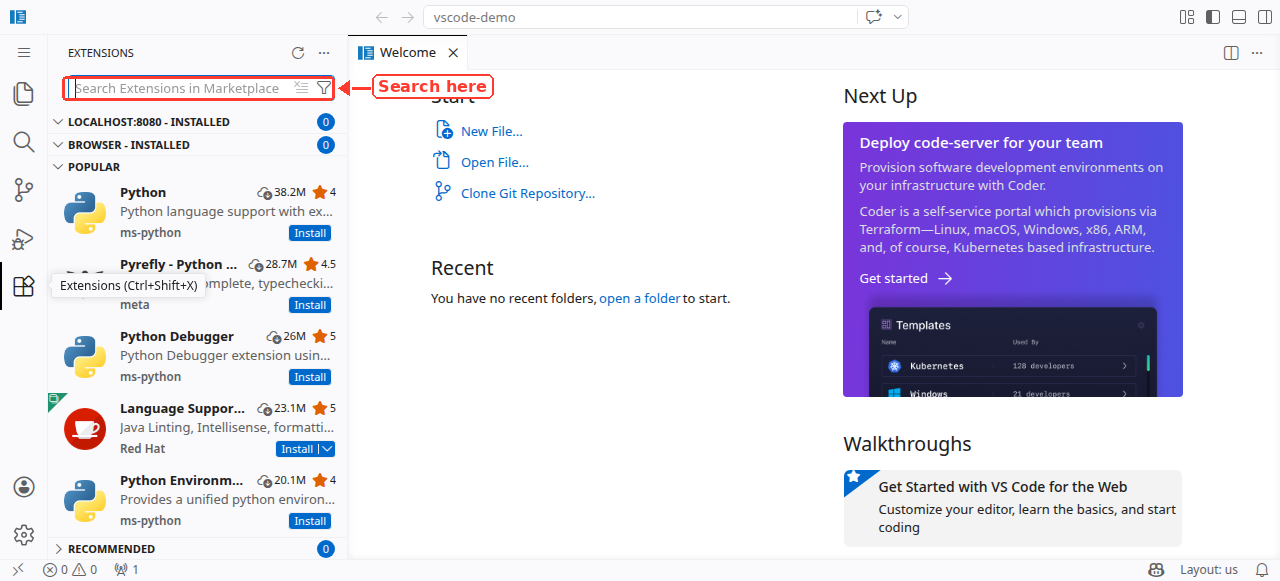This screenshot has width=1280, height=581.
Task: Install the Python Environments extension
Action: pos(310,521)
